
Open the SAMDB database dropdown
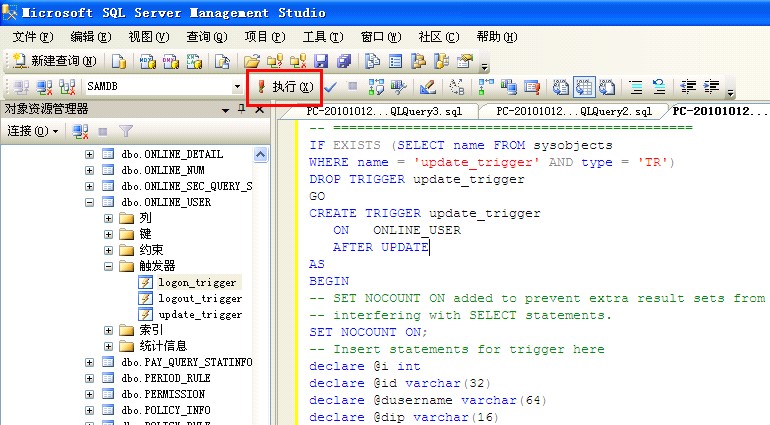point(238,87)
